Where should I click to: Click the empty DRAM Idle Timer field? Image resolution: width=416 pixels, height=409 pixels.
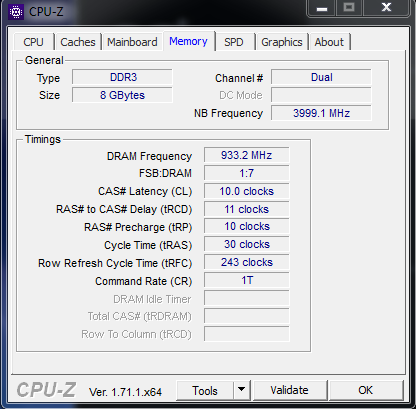point(247,298)
